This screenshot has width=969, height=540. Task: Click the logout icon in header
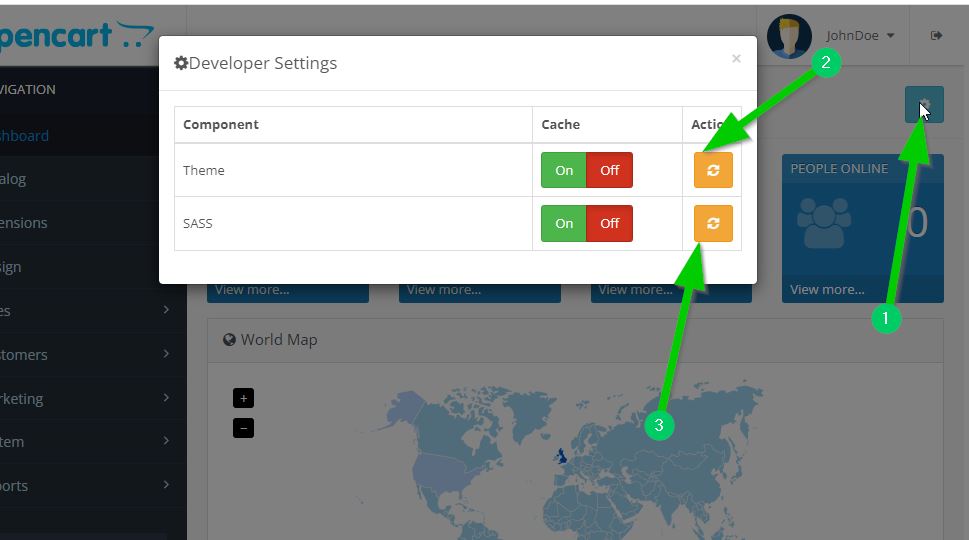point(937,36)
